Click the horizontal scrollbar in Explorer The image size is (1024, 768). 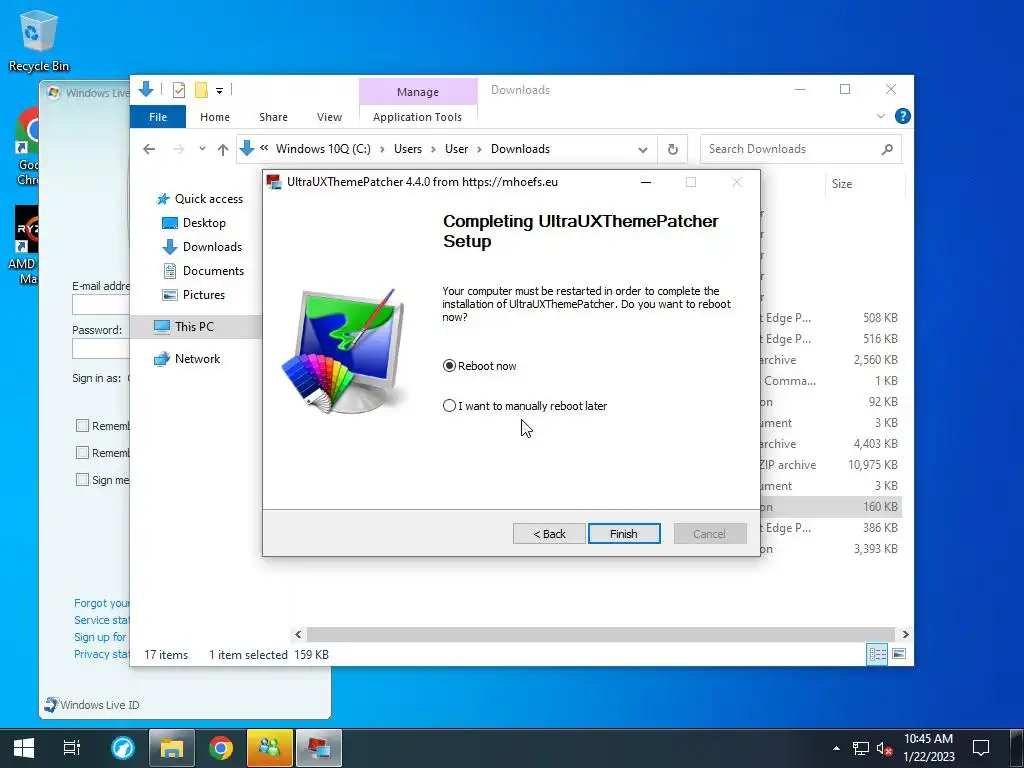tap(600, 634)
